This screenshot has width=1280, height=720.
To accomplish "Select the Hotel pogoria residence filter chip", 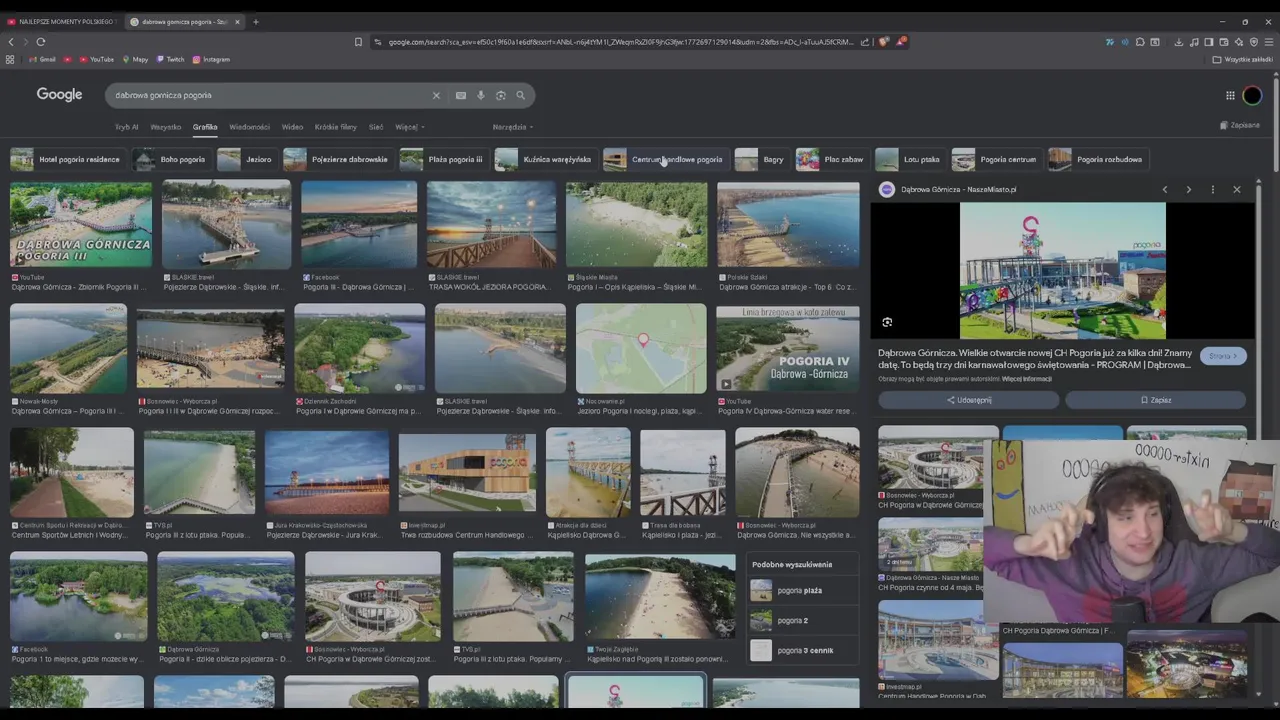I will tap(66, 159).
